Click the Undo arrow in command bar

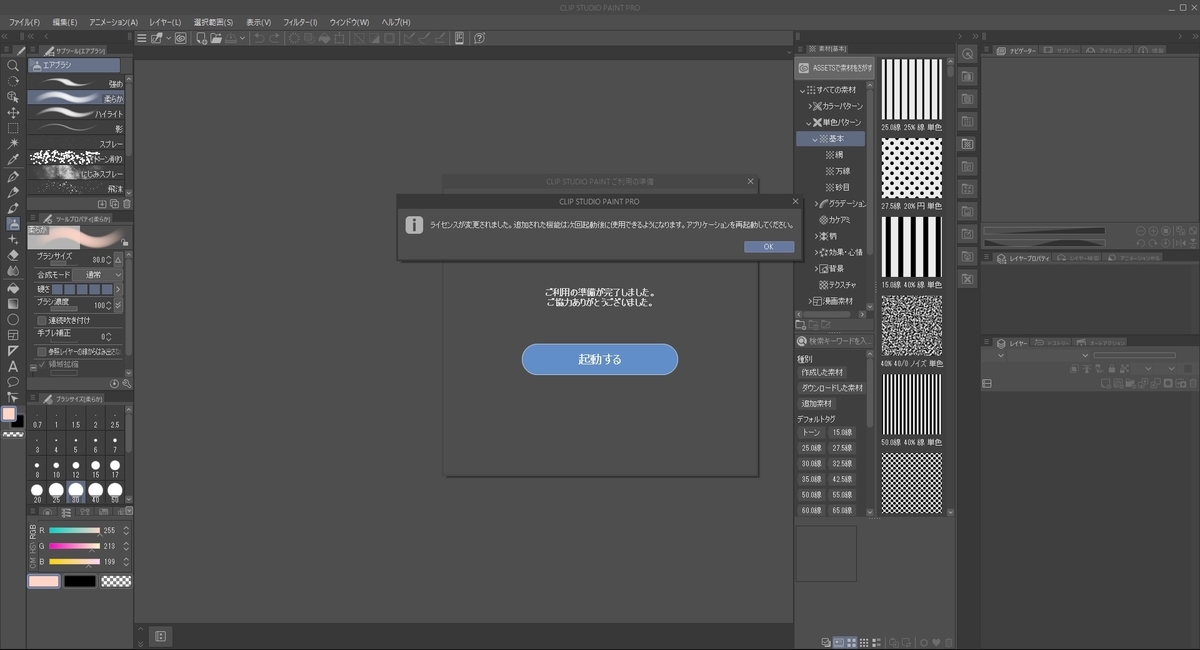click(x=259, y=38)
